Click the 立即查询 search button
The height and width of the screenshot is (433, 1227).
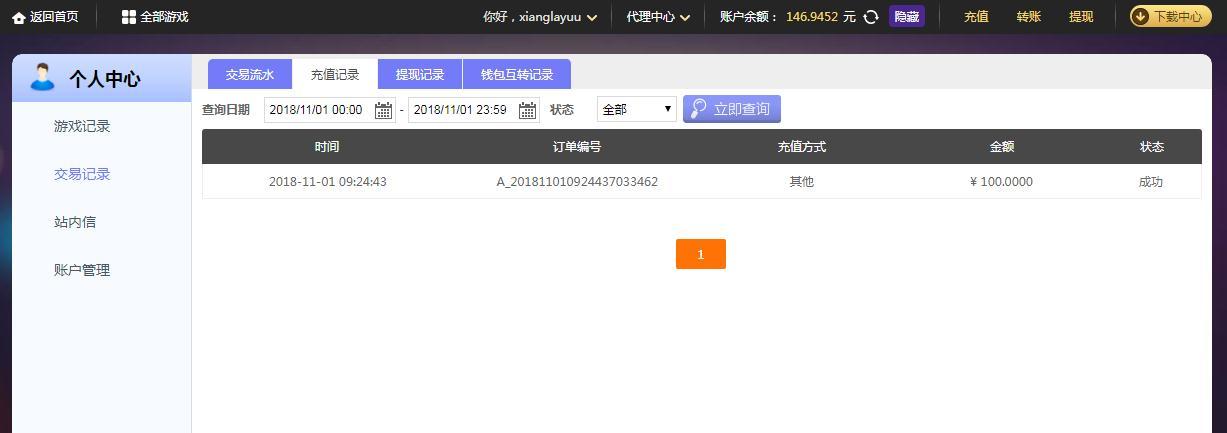(x=732, y=109)
